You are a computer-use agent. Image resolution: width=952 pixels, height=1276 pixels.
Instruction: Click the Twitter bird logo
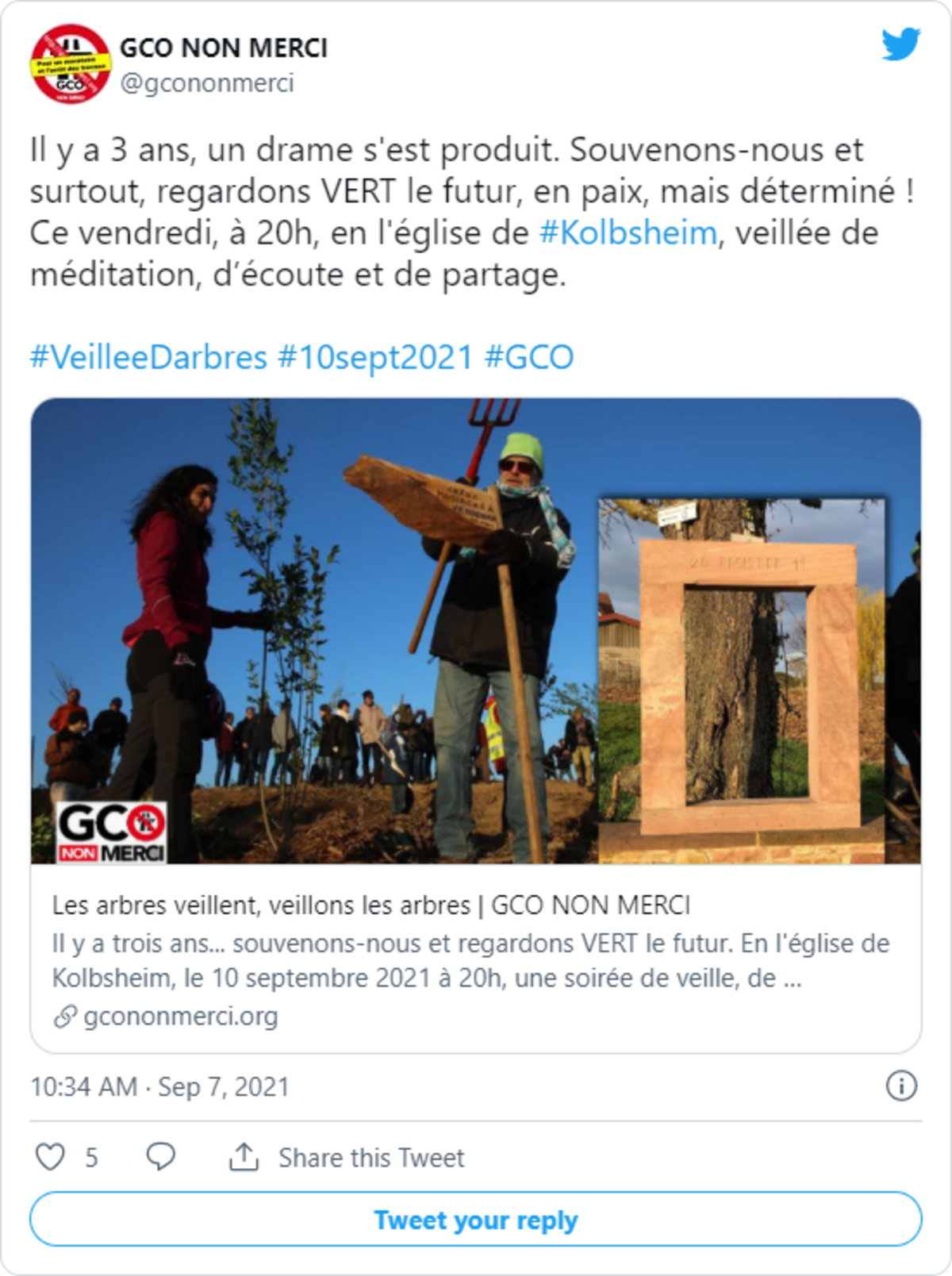pyautogui.click(x=901, y=44)
